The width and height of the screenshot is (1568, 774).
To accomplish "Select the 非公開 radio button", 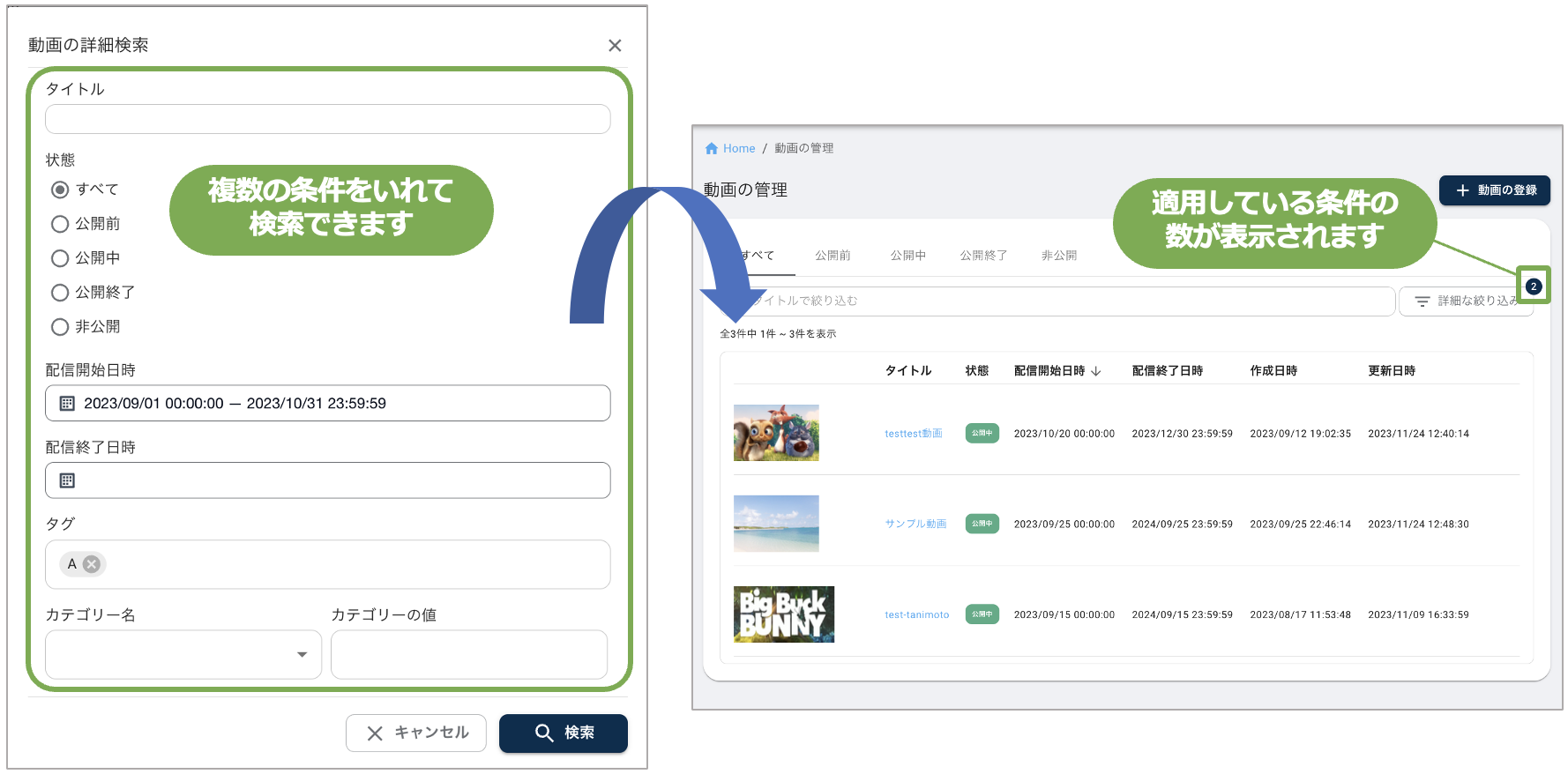I will pyautogui.click(x=60, y=327).
